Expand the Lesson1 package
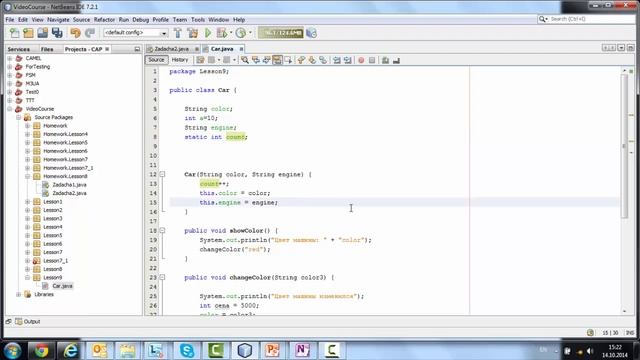Viewport: 640px width, 360px height. (x=27, y=202)
